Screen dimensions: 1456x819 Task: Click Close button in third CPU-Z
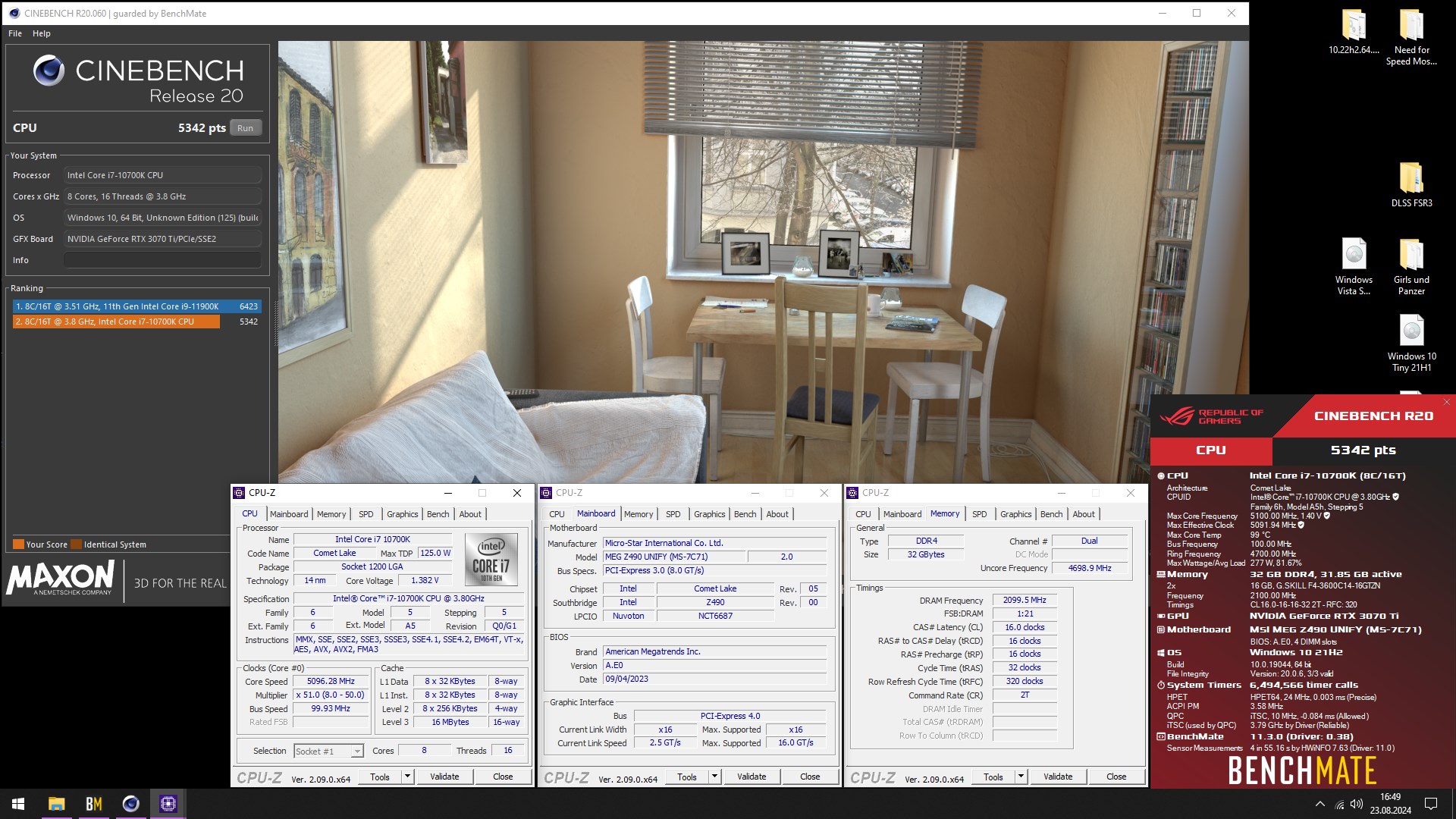coord(1116,777)
